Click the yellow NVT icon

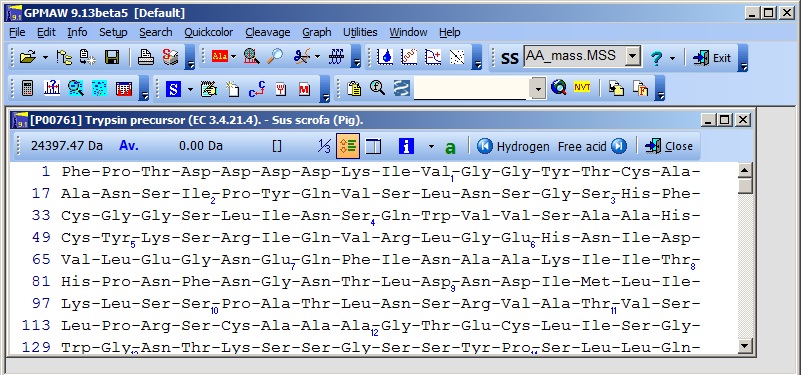[582, 87]
